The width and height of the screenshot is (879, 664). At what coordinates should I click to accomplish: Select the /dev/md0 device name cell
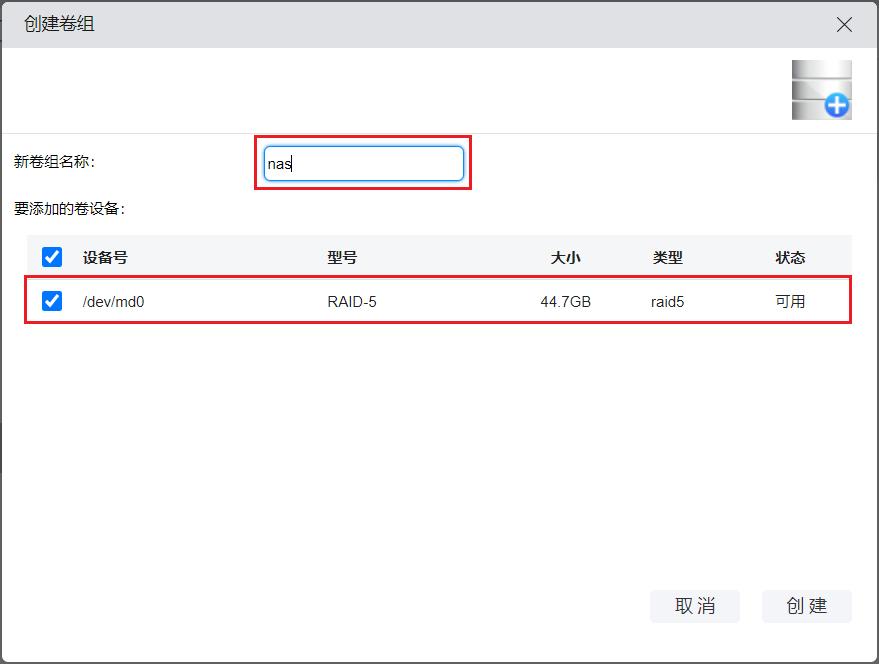113,301
